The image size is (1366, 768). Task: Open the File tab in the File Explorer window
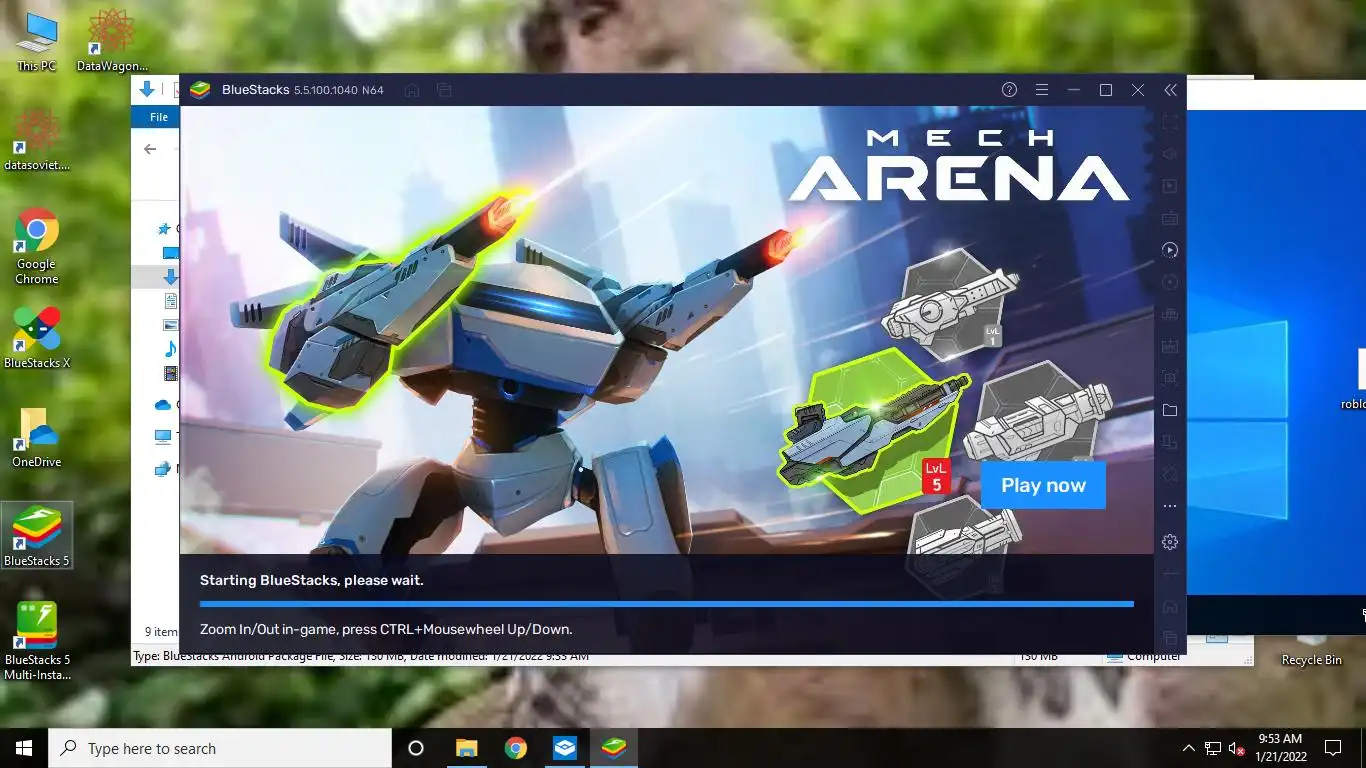158,117
